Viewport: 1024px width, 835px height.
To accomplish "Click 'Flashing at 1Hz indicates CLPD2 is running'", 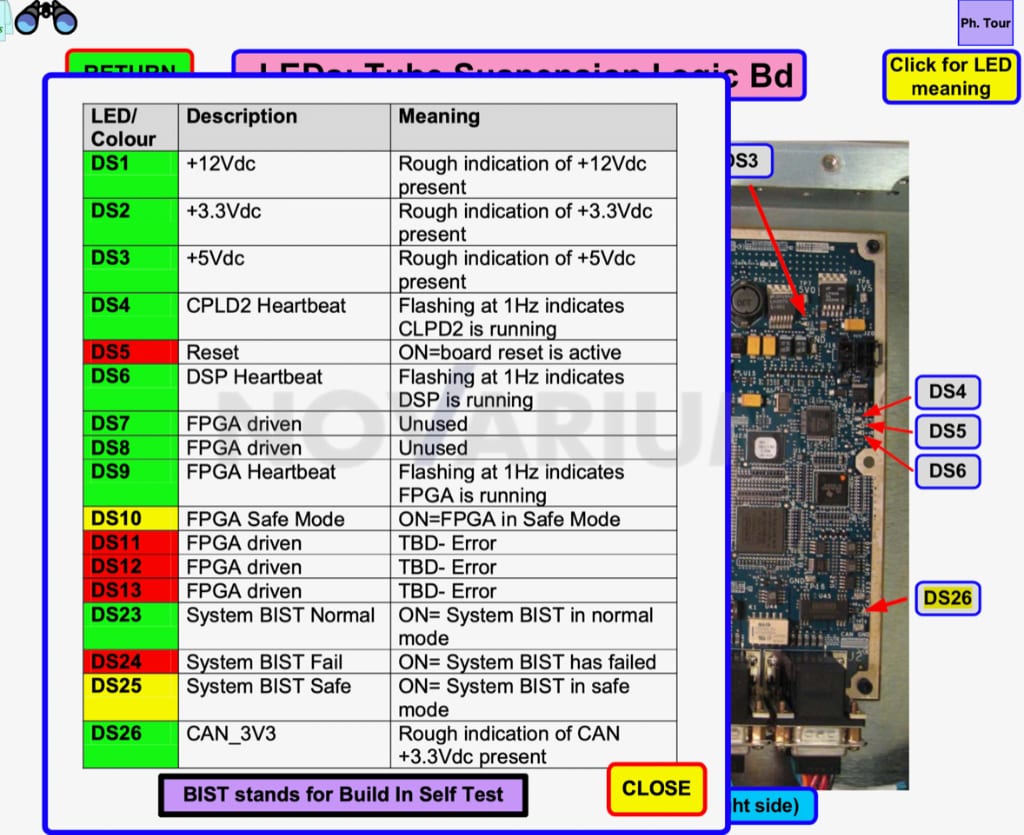I will point(534,317).
